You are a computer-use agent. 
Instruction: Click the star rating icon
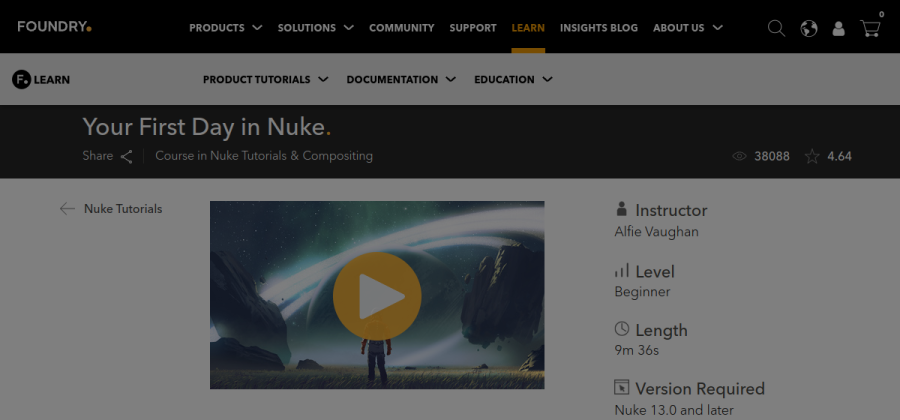coord(812,156)
